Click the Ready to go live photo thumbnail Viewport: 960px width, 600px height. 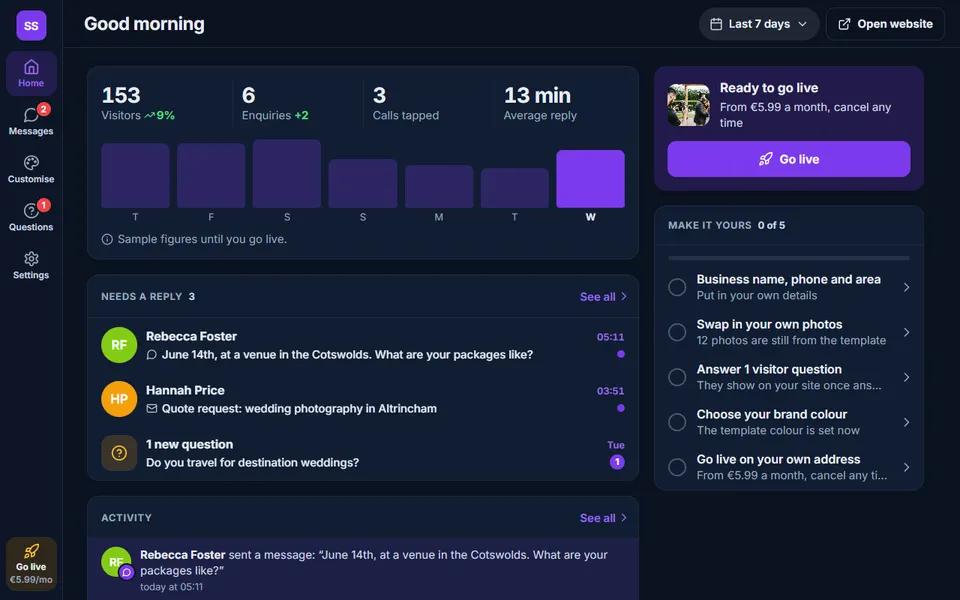coord(689,105)
